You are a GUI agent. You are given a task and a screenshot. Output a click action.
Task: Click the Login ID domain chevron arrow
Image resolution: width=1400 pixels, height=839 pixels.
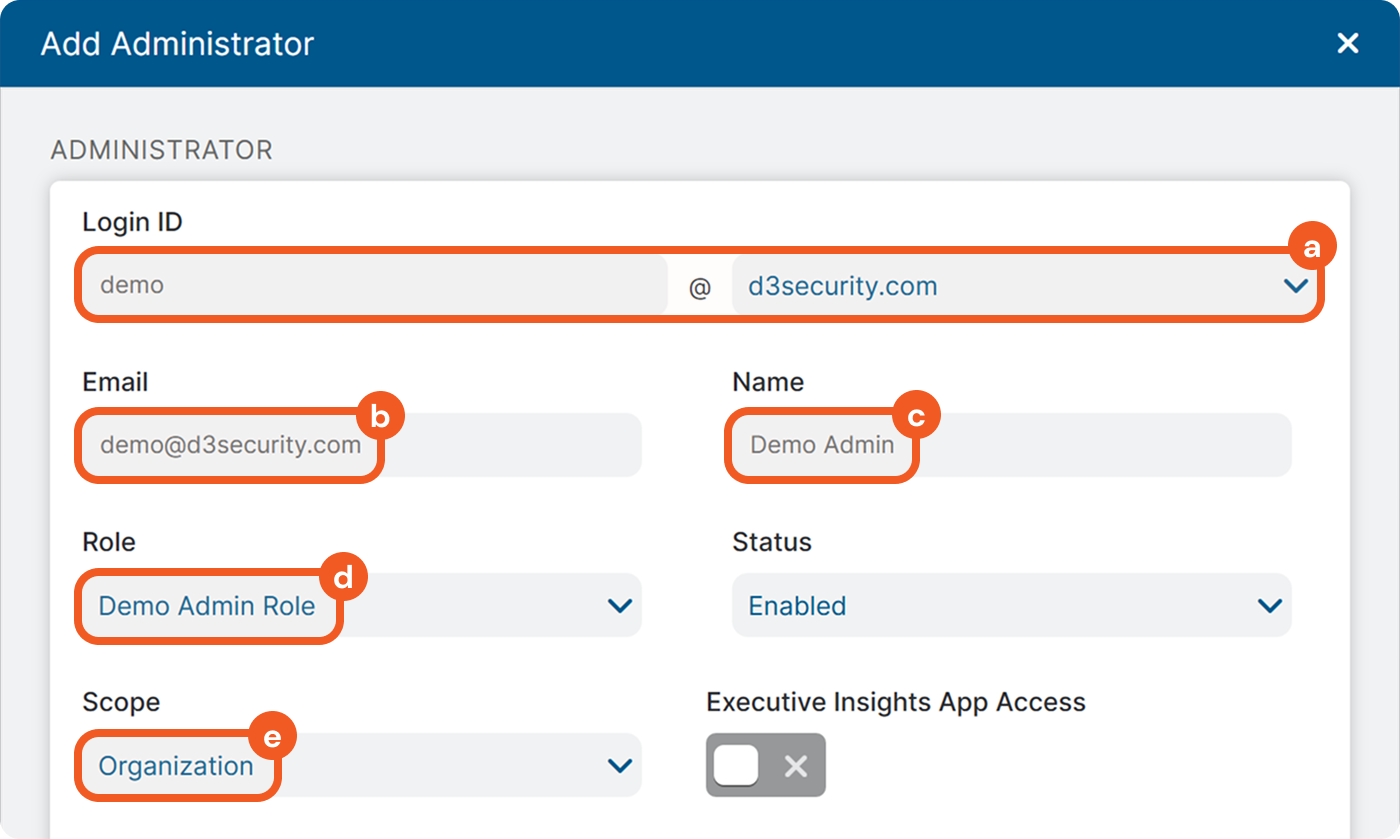[1295, 286]
